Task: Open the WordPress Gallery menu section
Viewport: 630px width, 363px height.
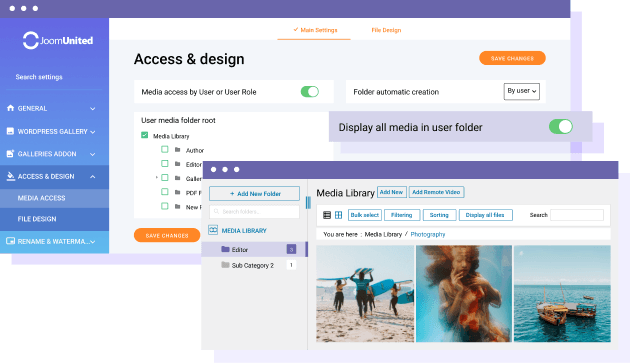Action: click(54, 131)
